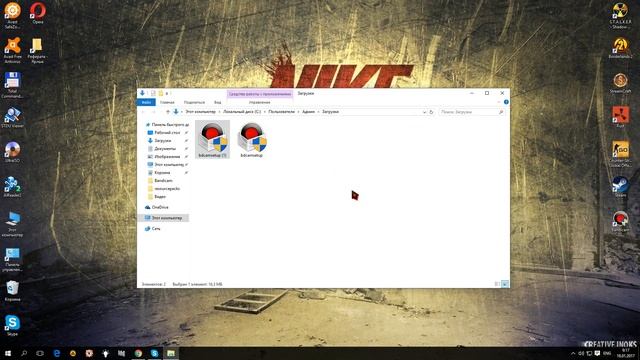This screenshot has width=640, height=360.
Task: Switch to Chrome in the taskbar
Action: click(x=138, y=353)
